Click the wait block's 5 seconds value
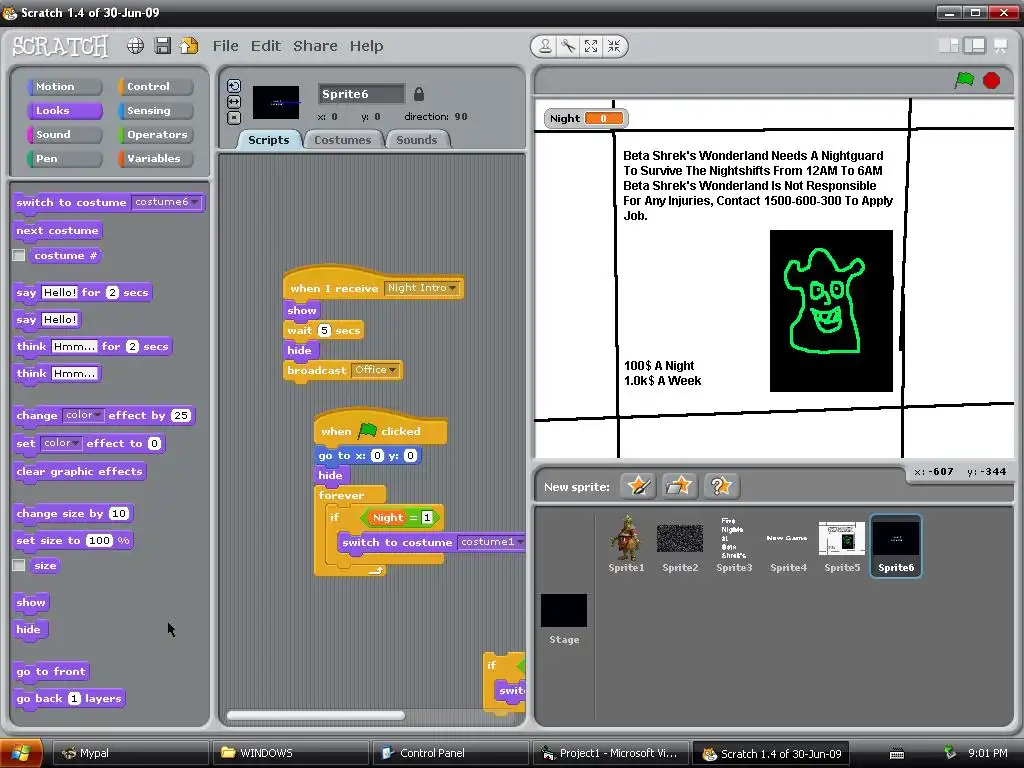The height and width of the screenshot is (768, 1024). click(x=324, y=330)
